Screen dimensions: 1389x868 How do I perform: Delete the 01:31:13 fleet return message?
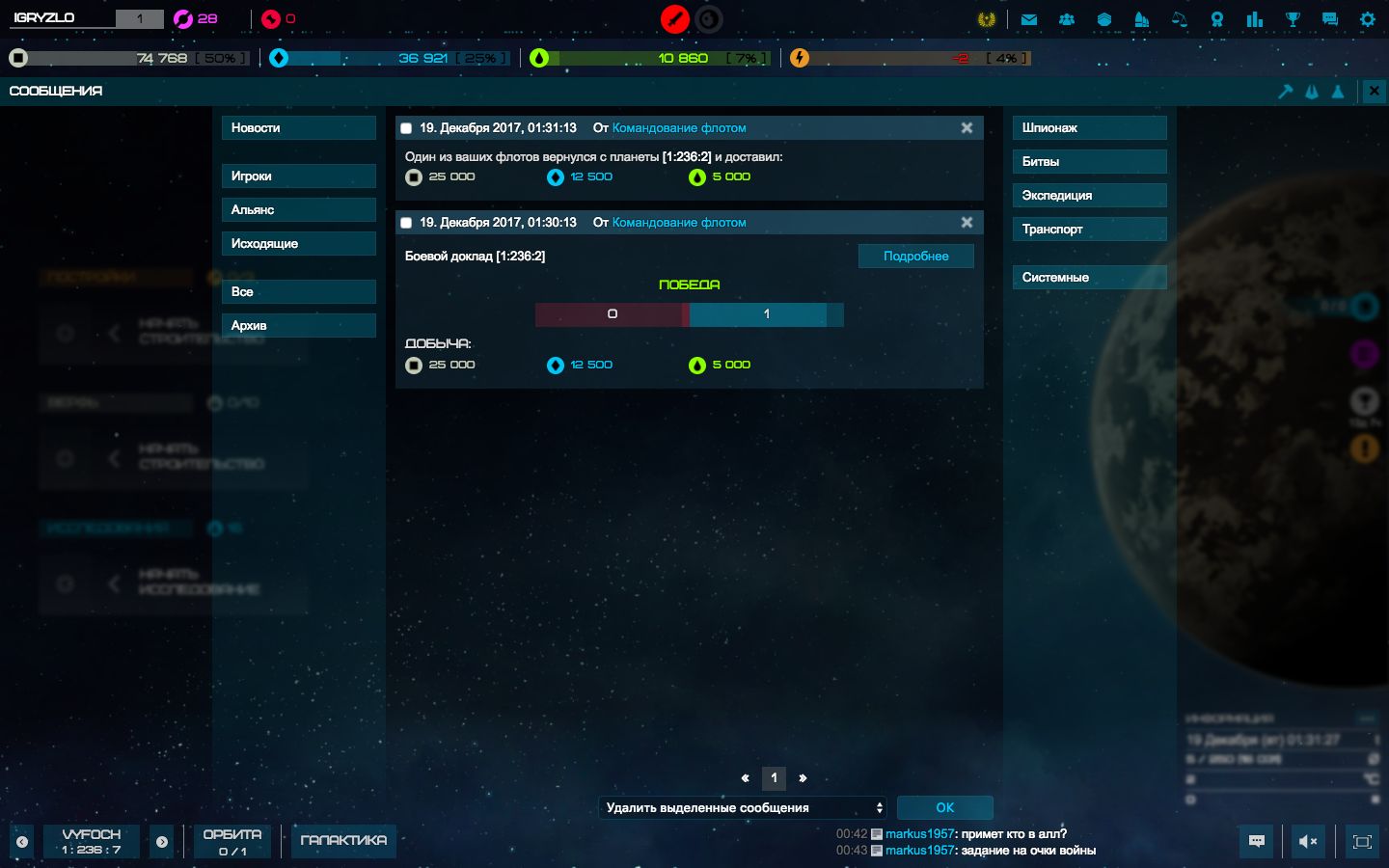click(x=967, y=128)
